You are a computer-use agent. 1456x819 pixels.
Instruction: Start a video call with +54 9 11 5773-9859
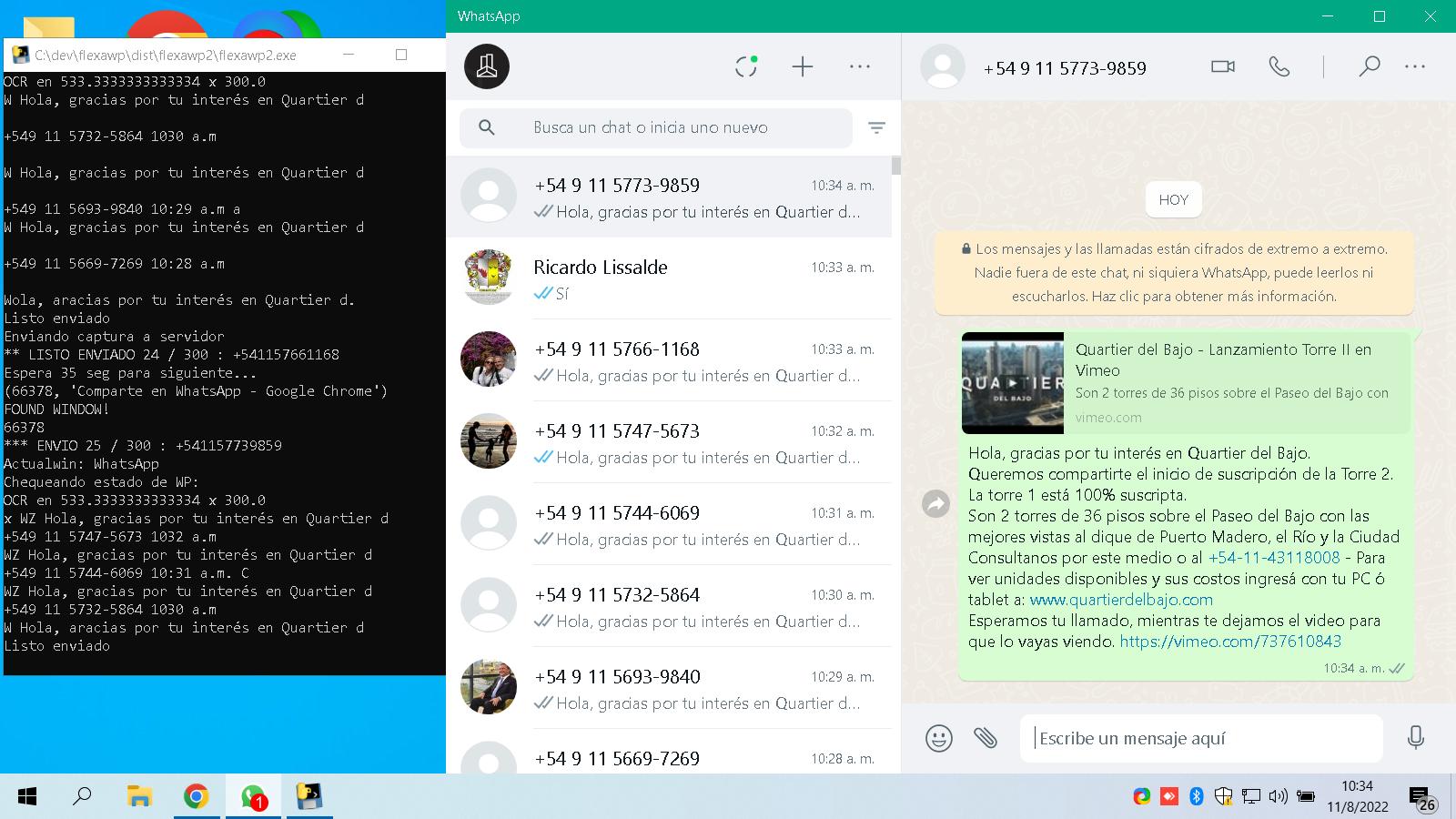(1223, 66)
